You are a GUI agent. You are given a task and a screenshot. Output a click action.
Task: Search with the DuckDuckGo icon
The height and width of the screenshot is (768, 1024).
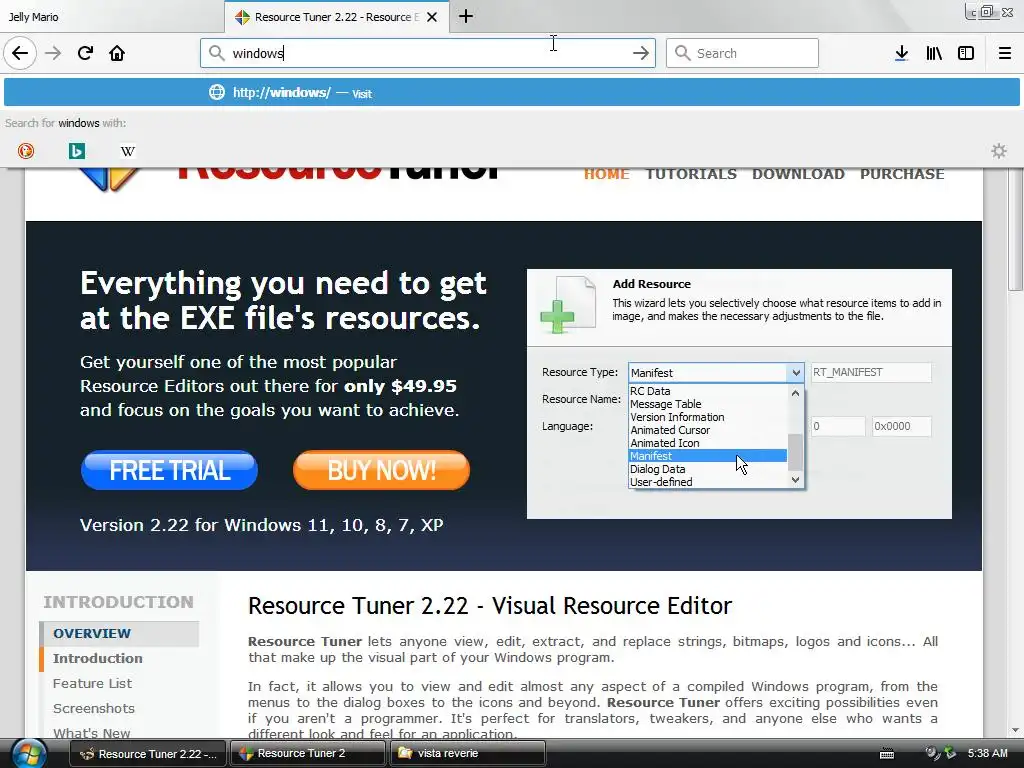click(x=25, y=151)
